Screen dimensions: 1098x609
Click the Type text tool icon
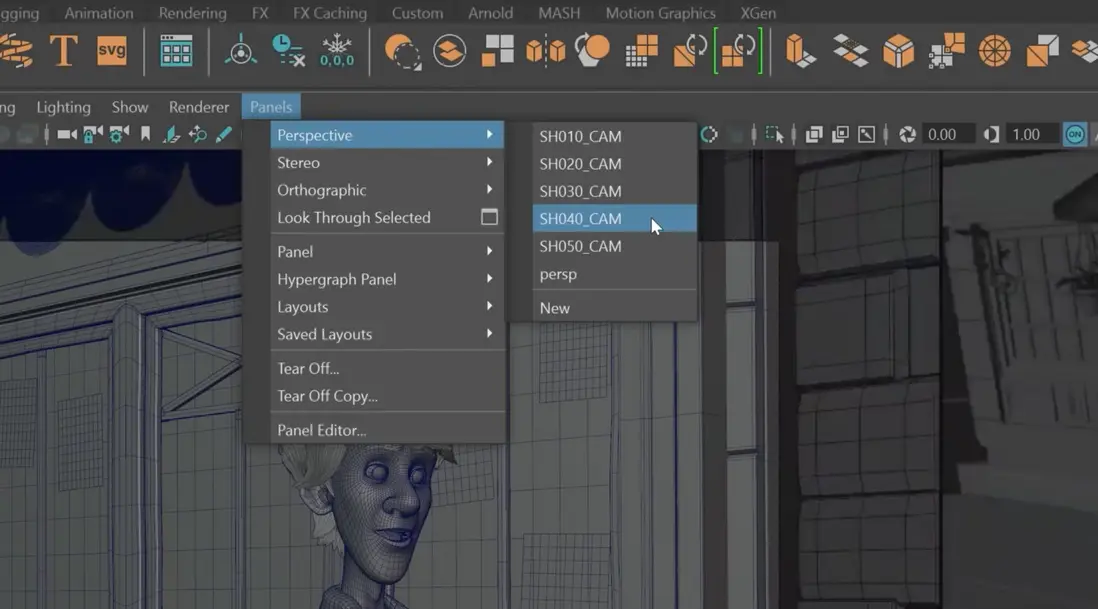63,50
